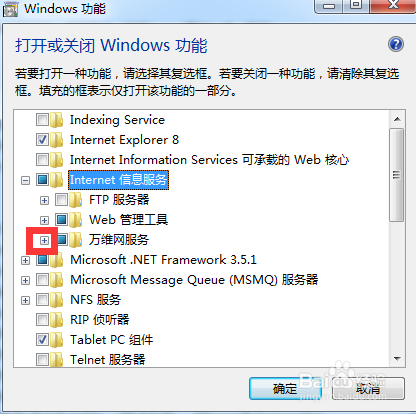Open the blue help question-mark icon
The width and height of the screenshot is (416, 414).
pos(396,44)
